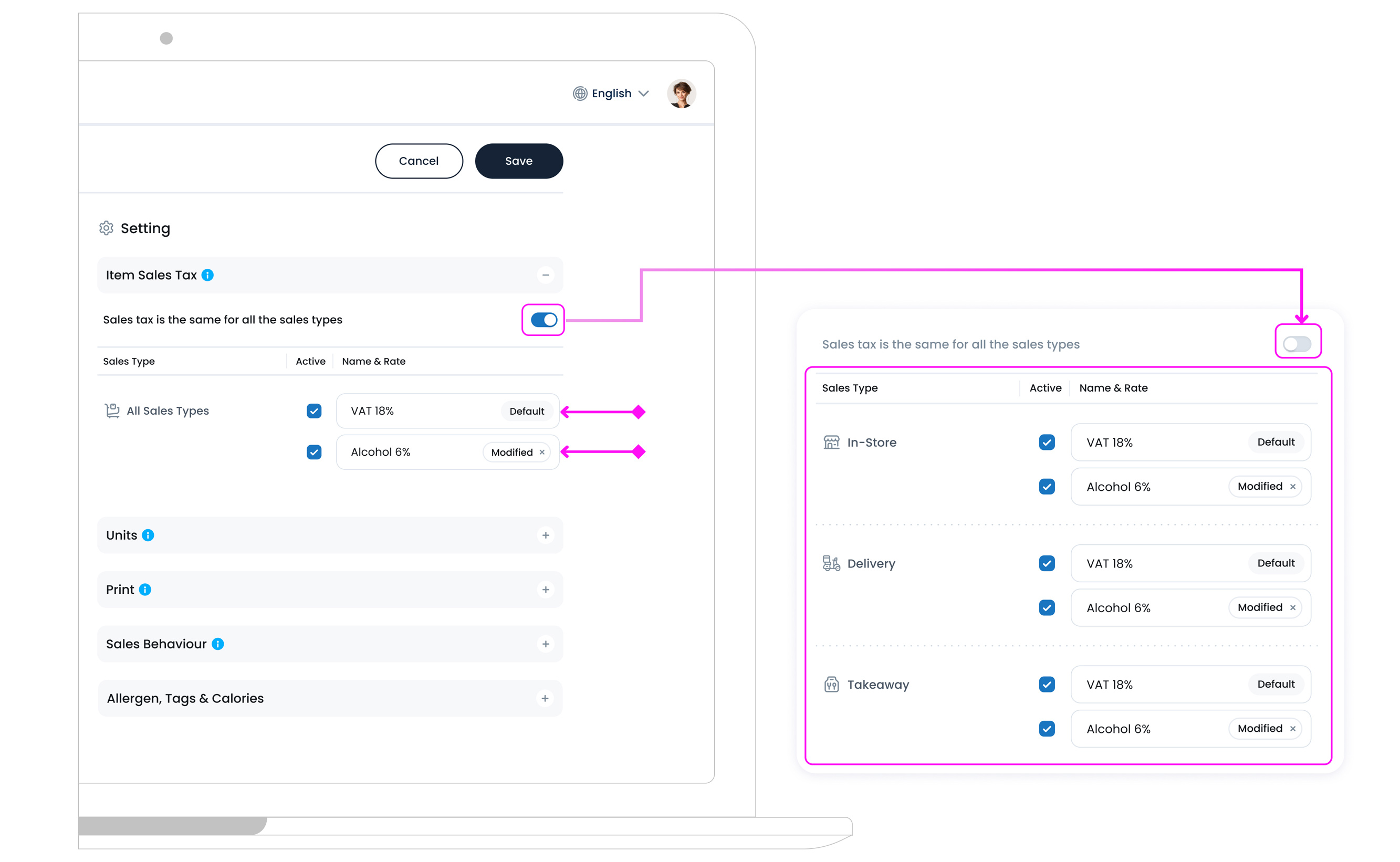Expand the Units section
The image size is (1400, 862).
tap(545, 535)
